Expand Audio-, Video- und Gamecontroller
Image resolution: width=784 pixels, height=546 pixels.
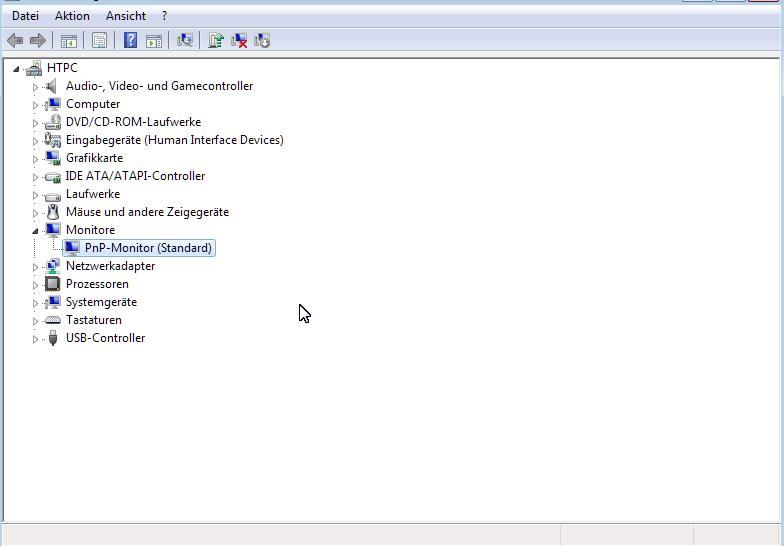point(35,87)
